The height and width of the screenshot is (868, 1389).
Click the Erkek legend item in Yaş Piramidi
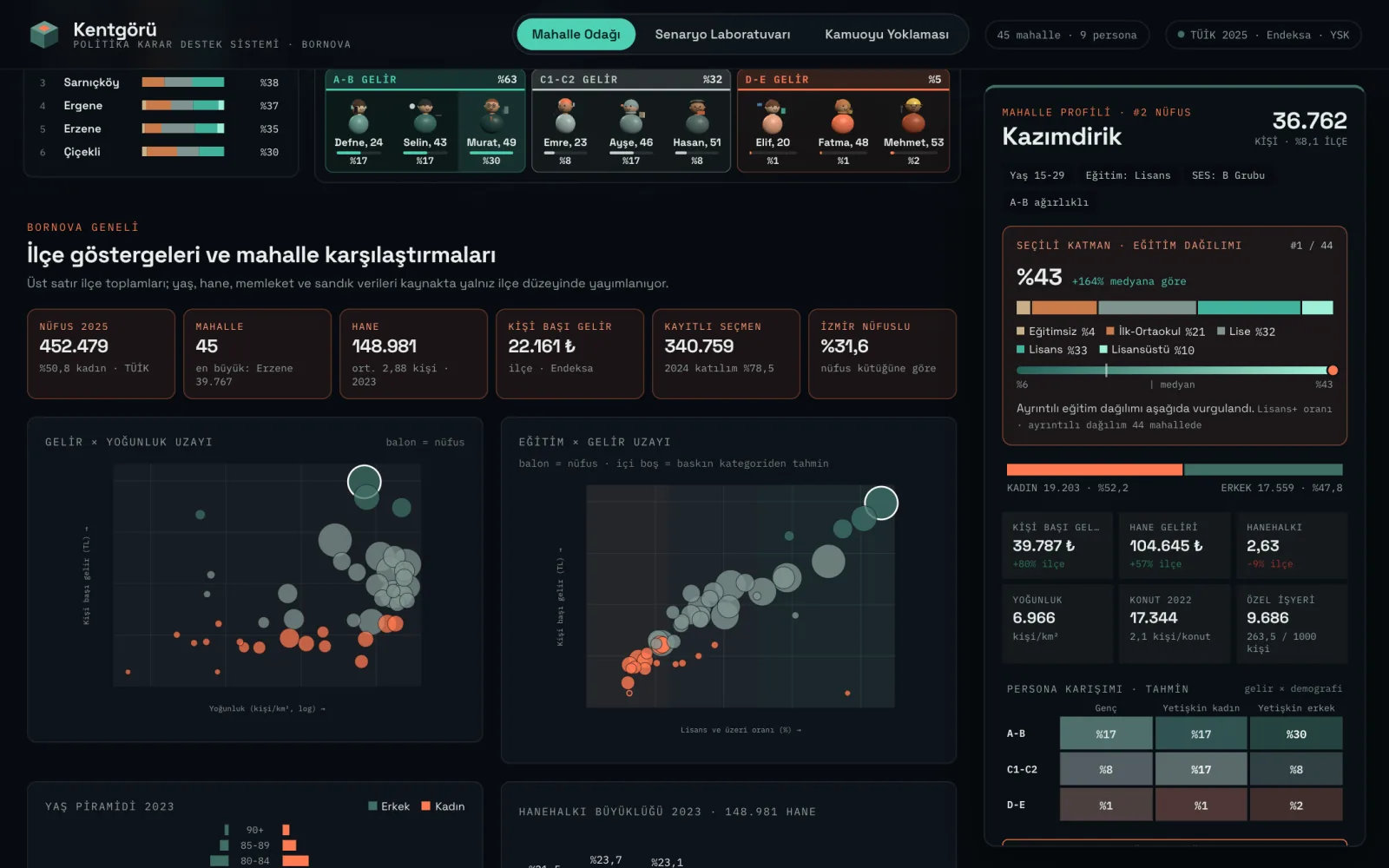point(389,806)
